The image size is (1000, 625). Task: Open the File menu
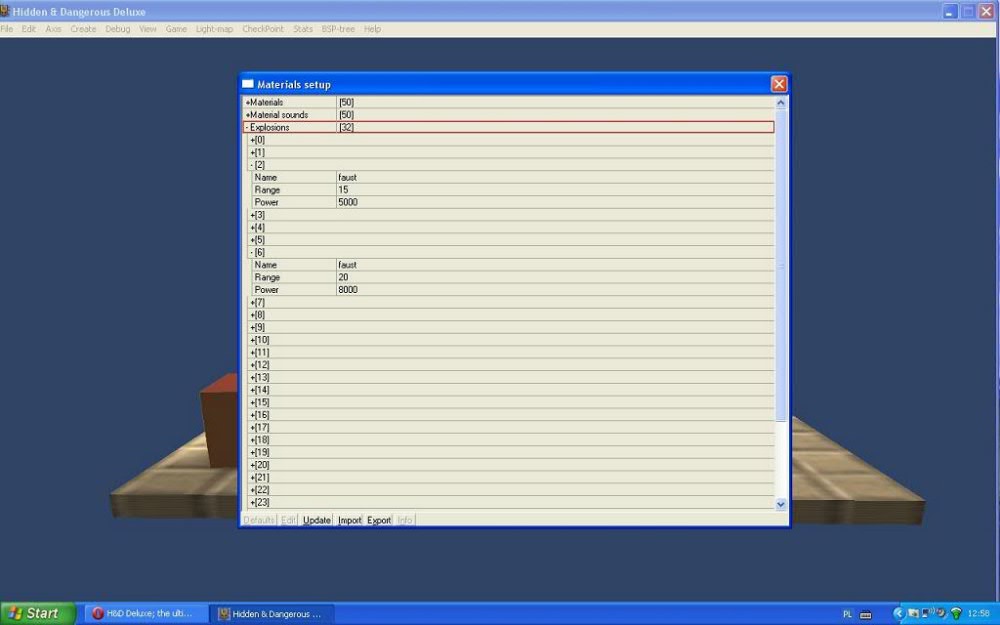tap(6, 29)
